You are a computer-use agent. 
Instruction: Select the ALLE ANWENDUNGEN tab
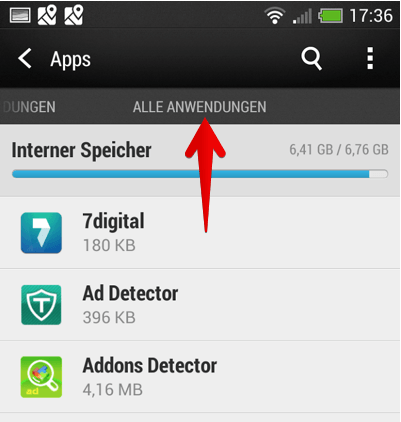[199, 107]
